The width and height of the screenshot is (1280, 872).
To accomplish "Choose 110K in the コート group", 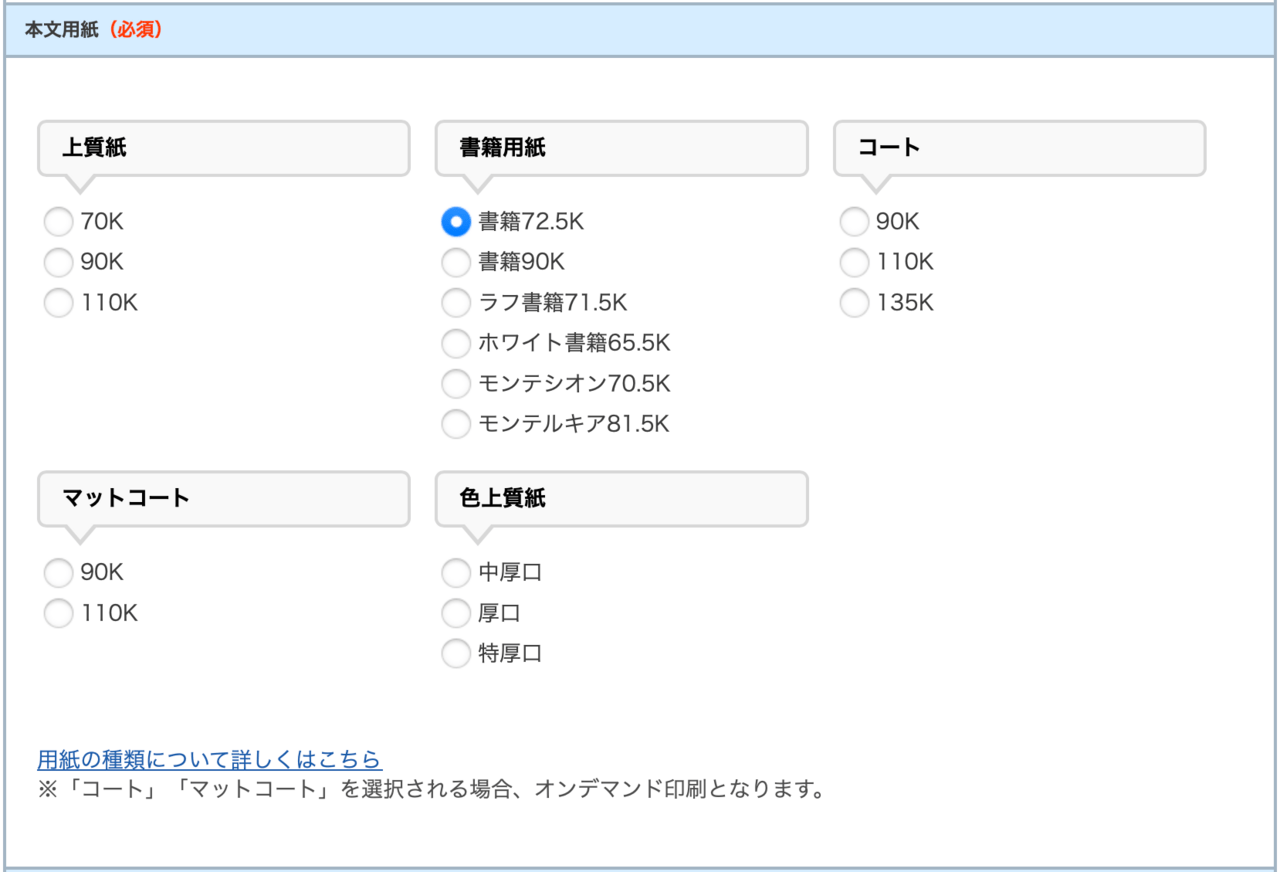I will click(x=854, y=262).
